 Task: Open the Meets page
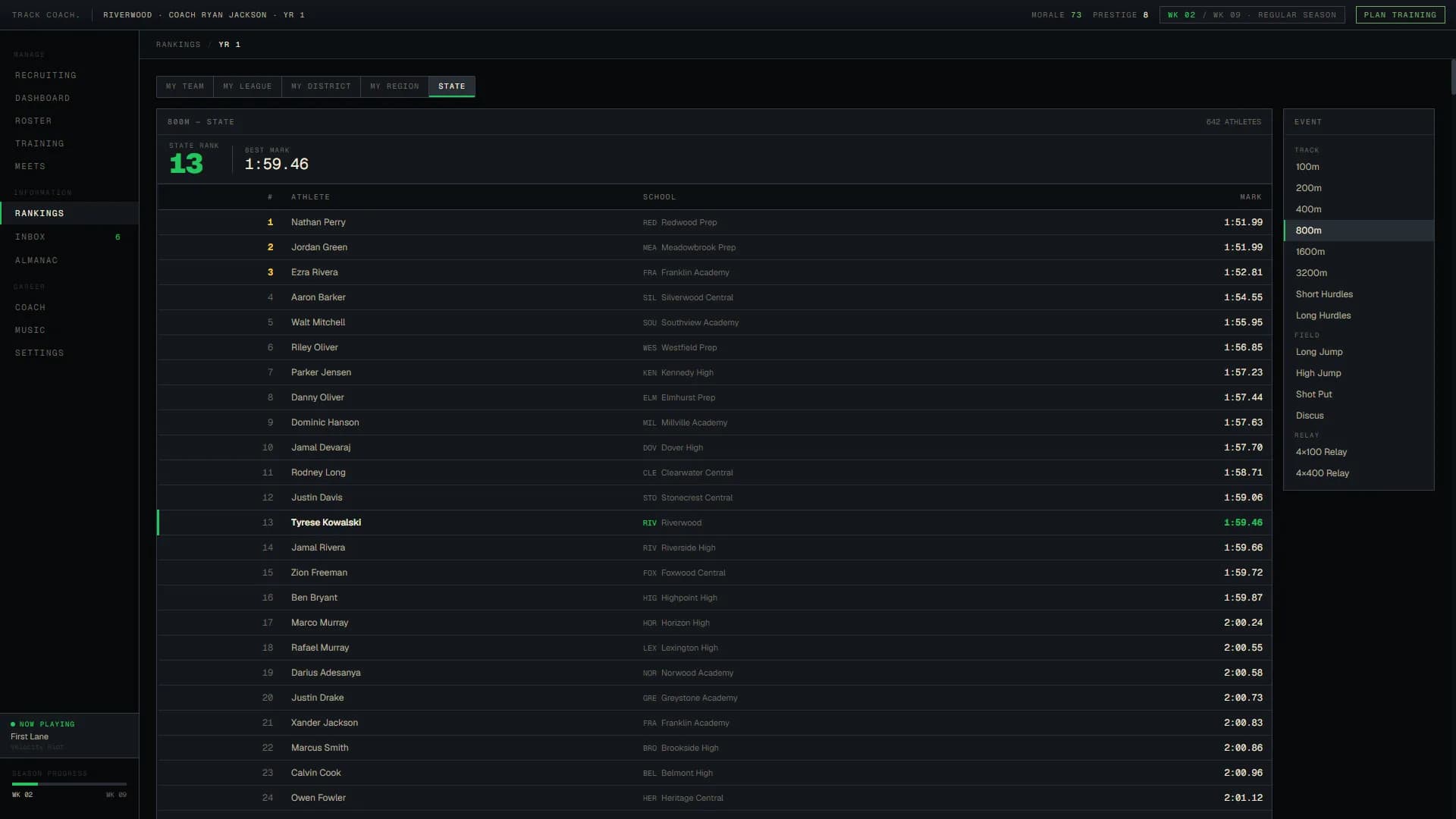(69, 166)
